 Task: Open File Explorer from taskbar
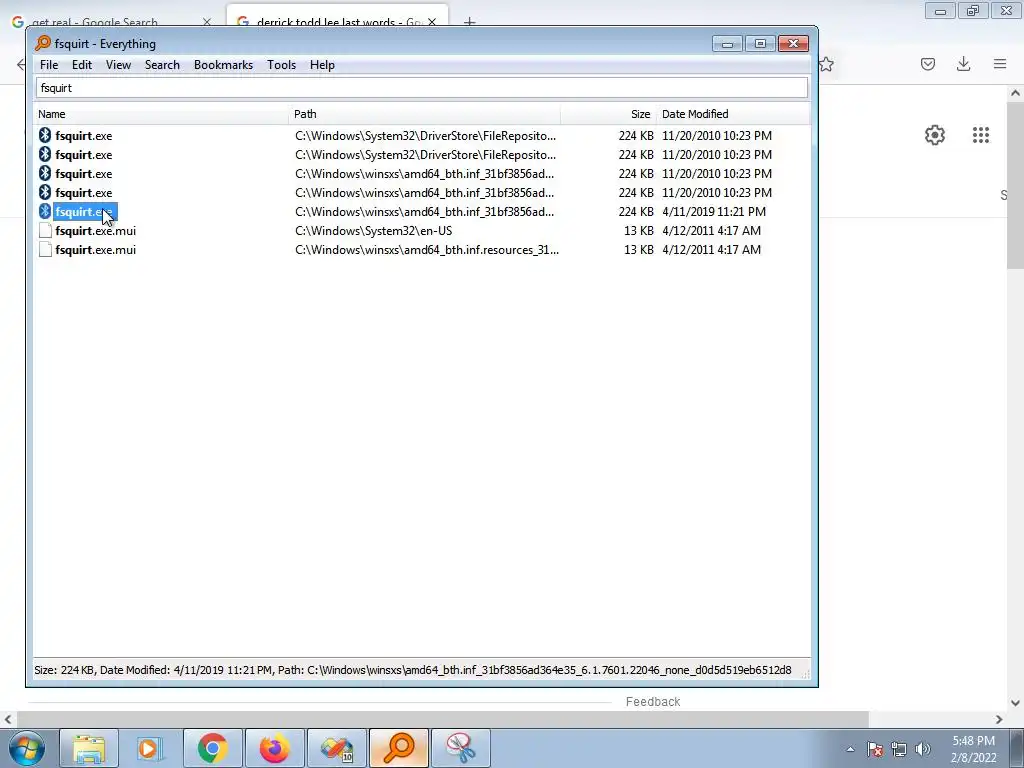coord(89,748)
